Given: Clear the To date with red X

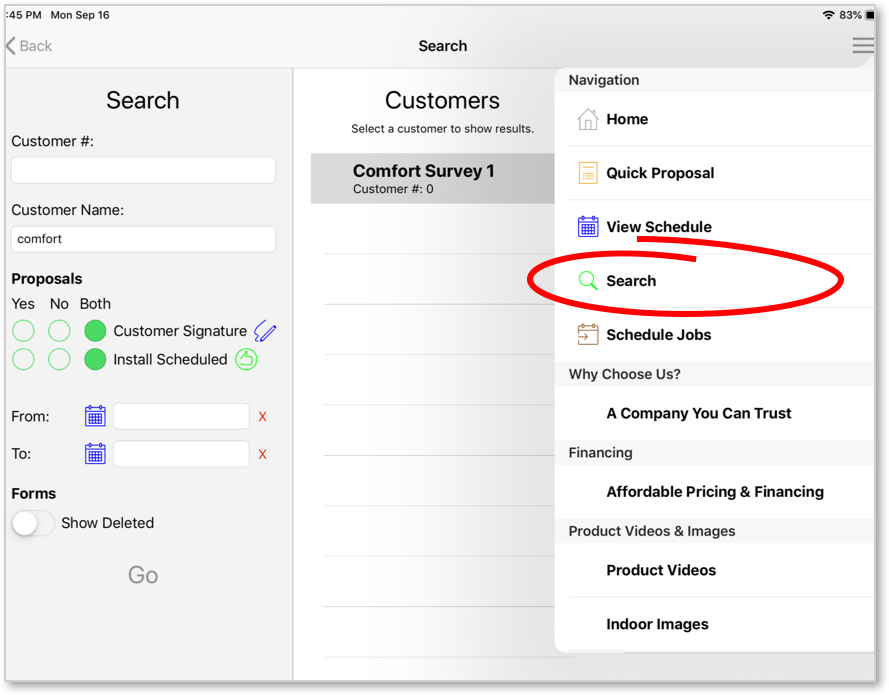Looking at the screenshot, I should tap(263, 454).
